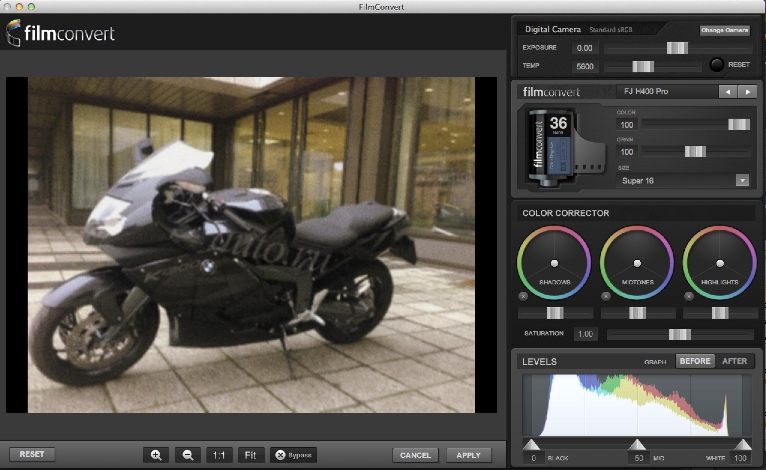Click the zoom in magnifier icon
Screen dimensions: 766x470
pos(156,455)
